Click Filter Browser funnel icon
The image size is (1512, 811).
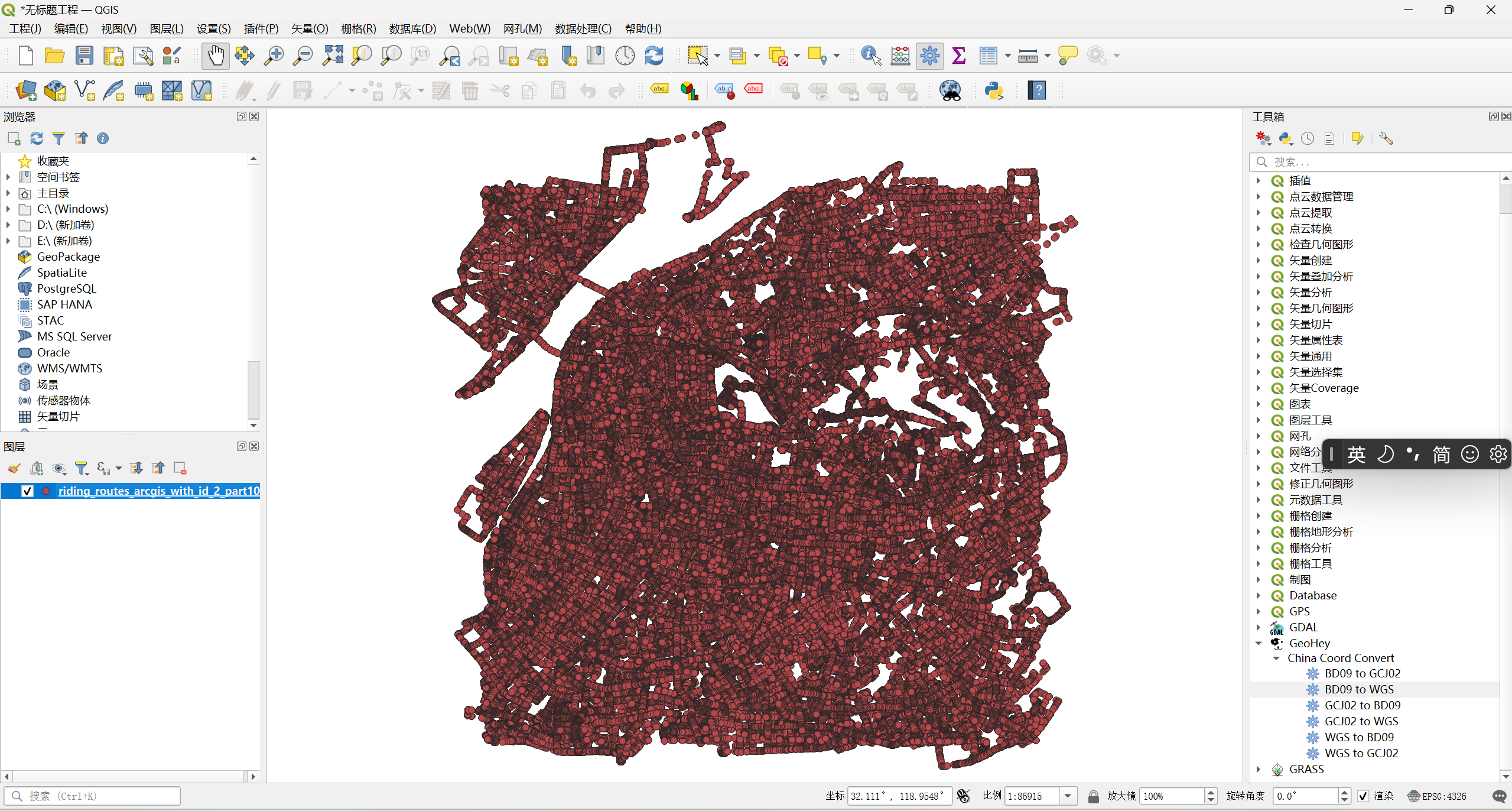[58, 138]
